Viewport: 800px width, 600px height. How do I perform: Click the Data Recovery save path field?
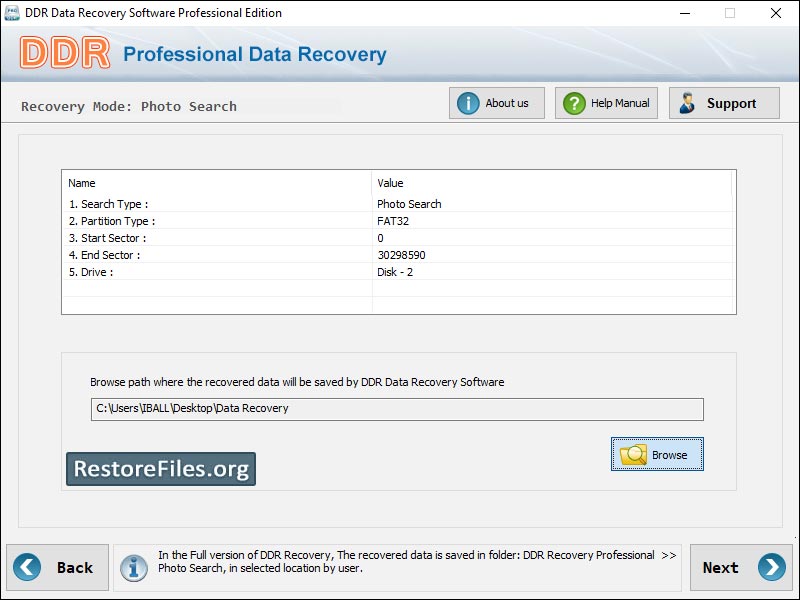point(400,408)
